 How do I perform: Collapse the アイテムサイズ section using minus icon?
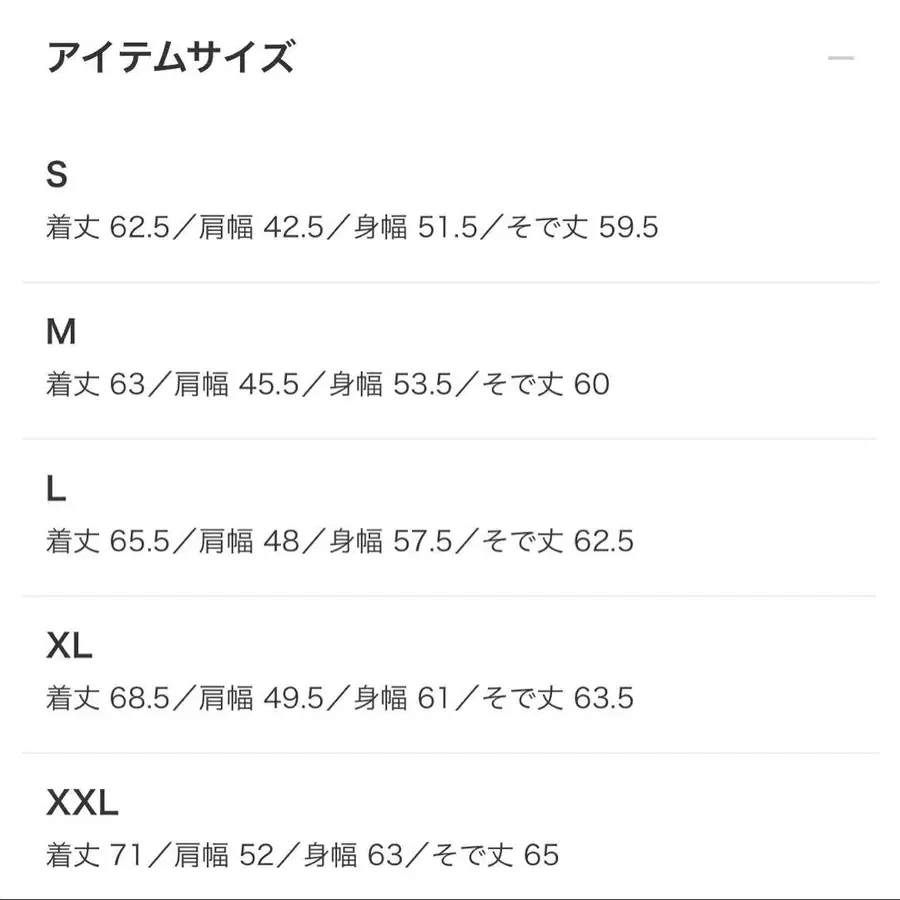coord(840,58)
